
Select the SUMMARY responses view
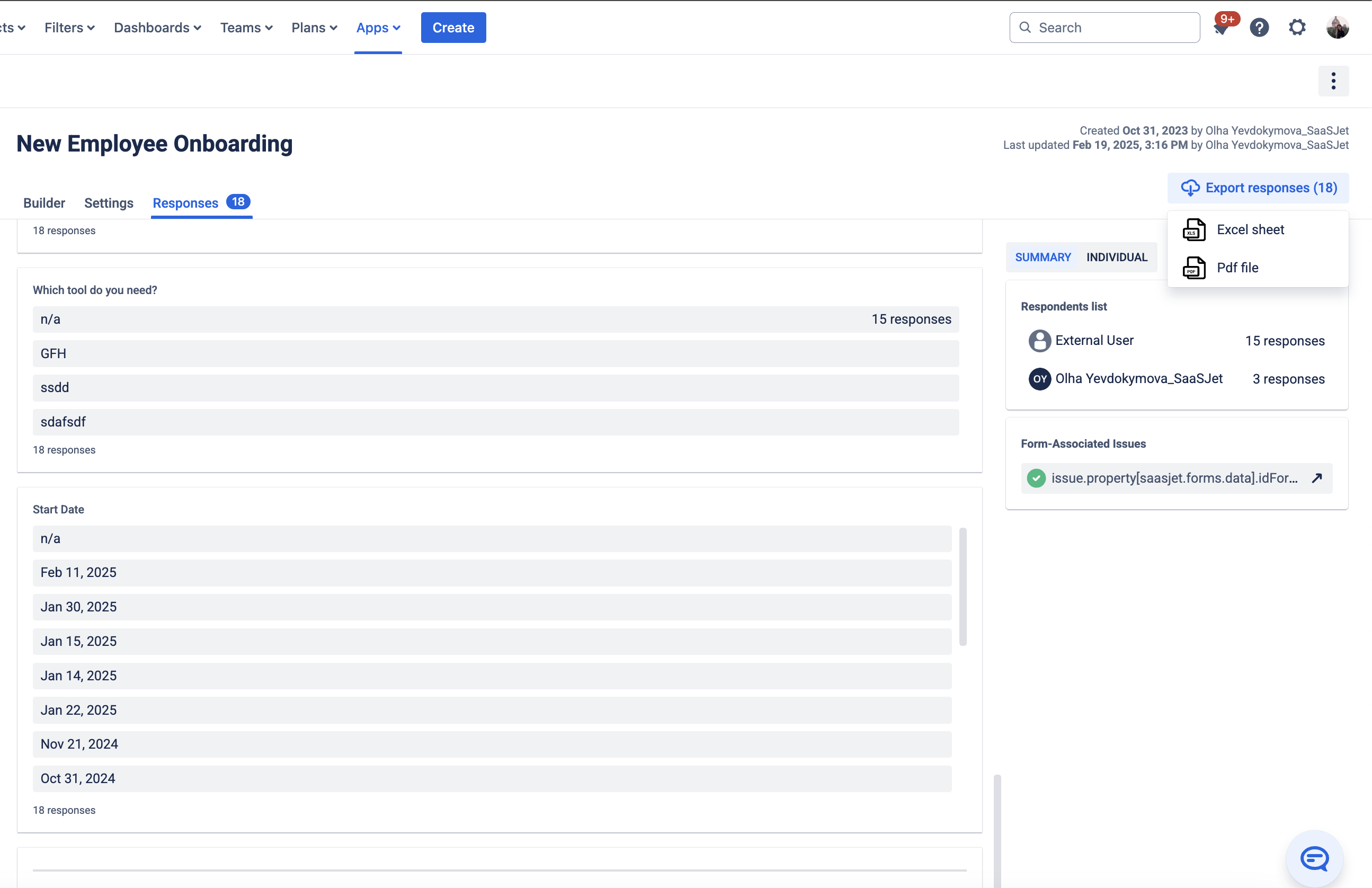tap(1043, 256)
